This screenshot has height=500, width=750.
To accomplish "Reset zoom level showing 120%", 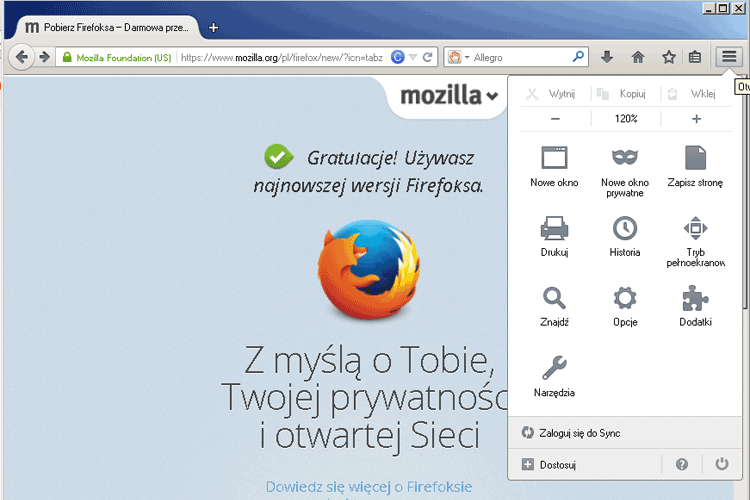I will point(626,119).
